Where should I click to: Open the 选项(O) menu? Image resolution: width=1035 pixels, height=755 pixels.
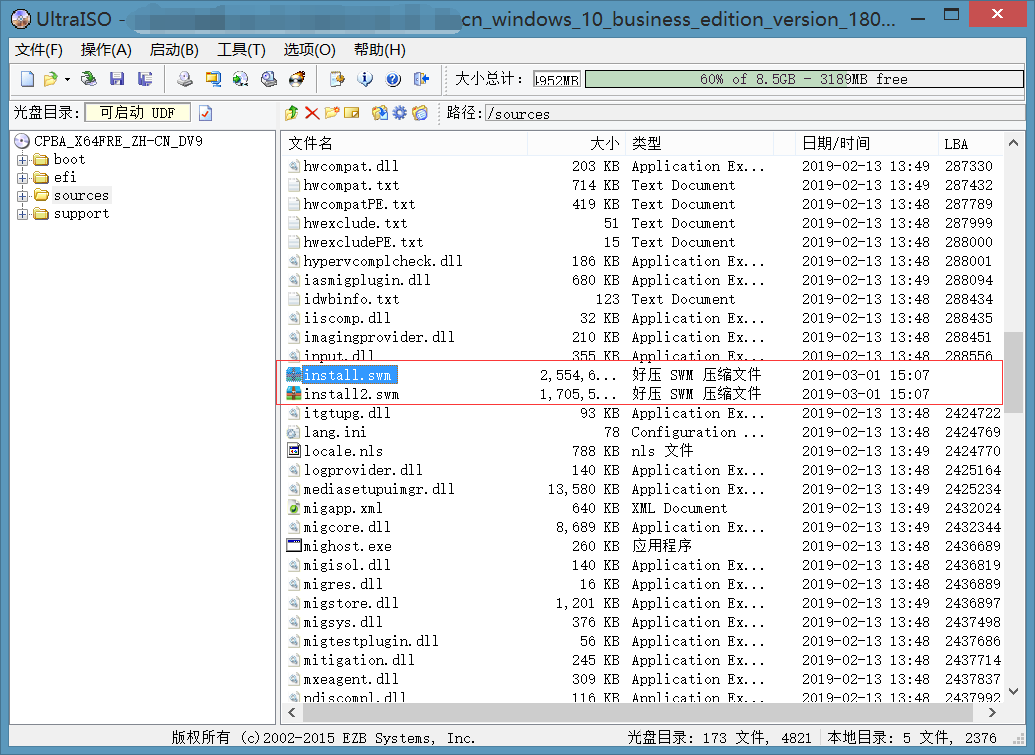click(x=309, y=49)
